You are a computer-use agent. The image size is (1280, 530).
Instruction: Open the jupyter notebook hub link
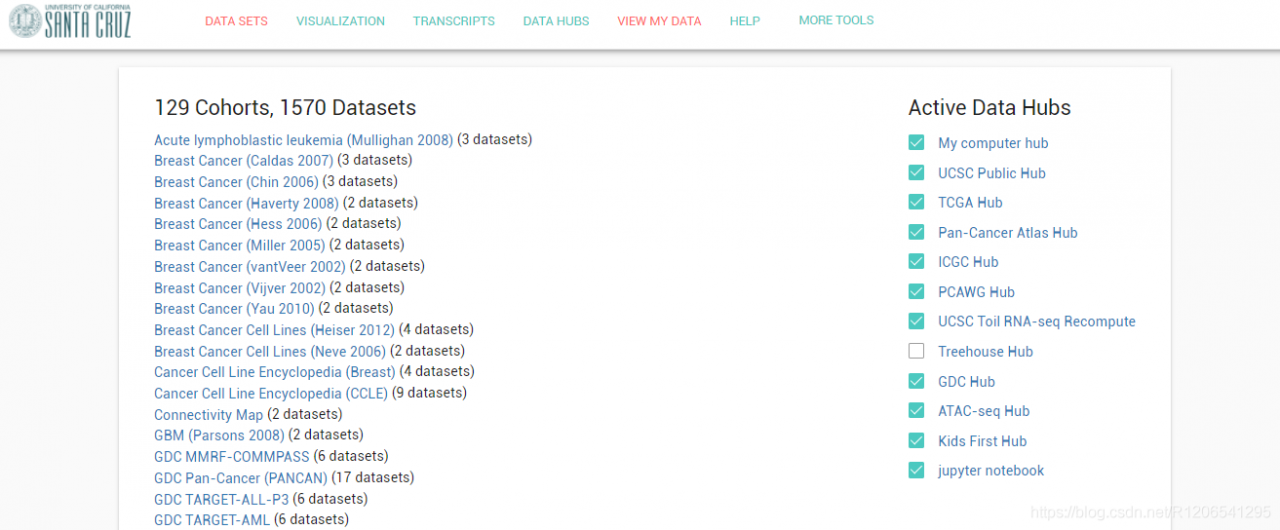pyautogui.click(x=991, y=470)
